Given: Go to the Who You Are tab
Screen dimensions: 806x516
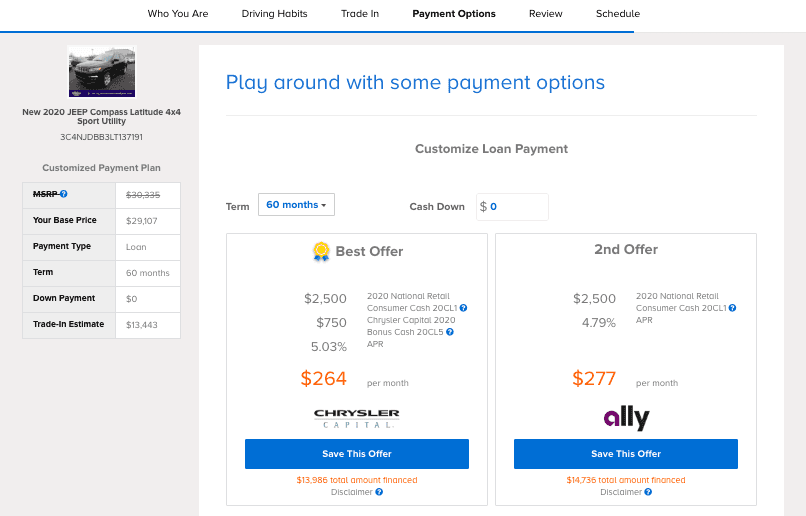Looking at the screenshot, I should pos(178,14).
